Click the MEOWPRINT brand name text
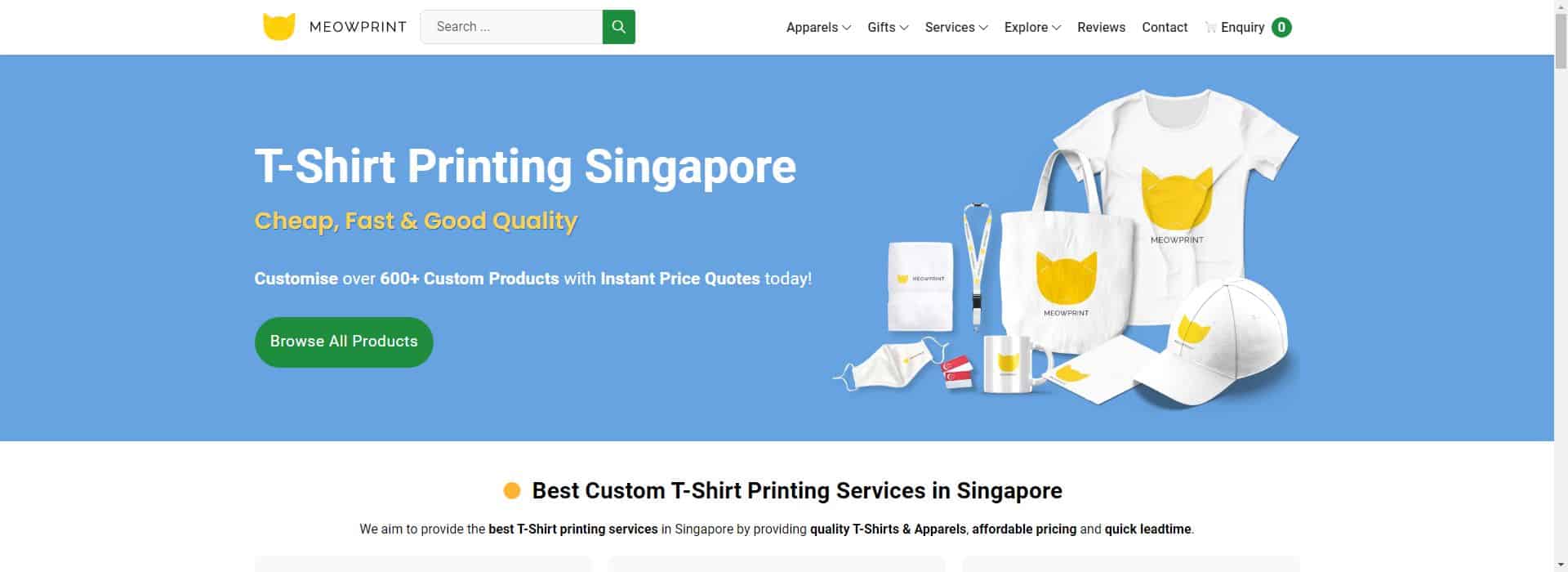 coord(358,27)
